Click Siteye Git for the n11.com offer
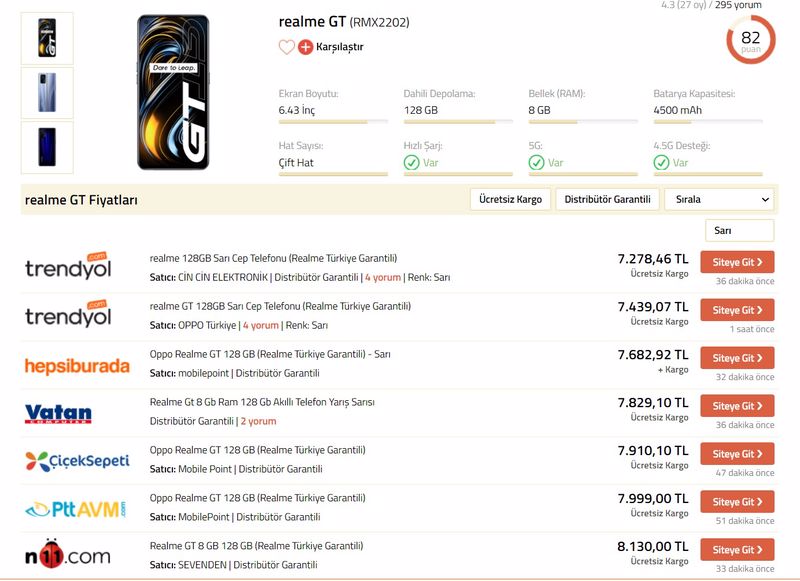Image resolution: width=800 pixels, height=581 pixels. click(737, 550)
